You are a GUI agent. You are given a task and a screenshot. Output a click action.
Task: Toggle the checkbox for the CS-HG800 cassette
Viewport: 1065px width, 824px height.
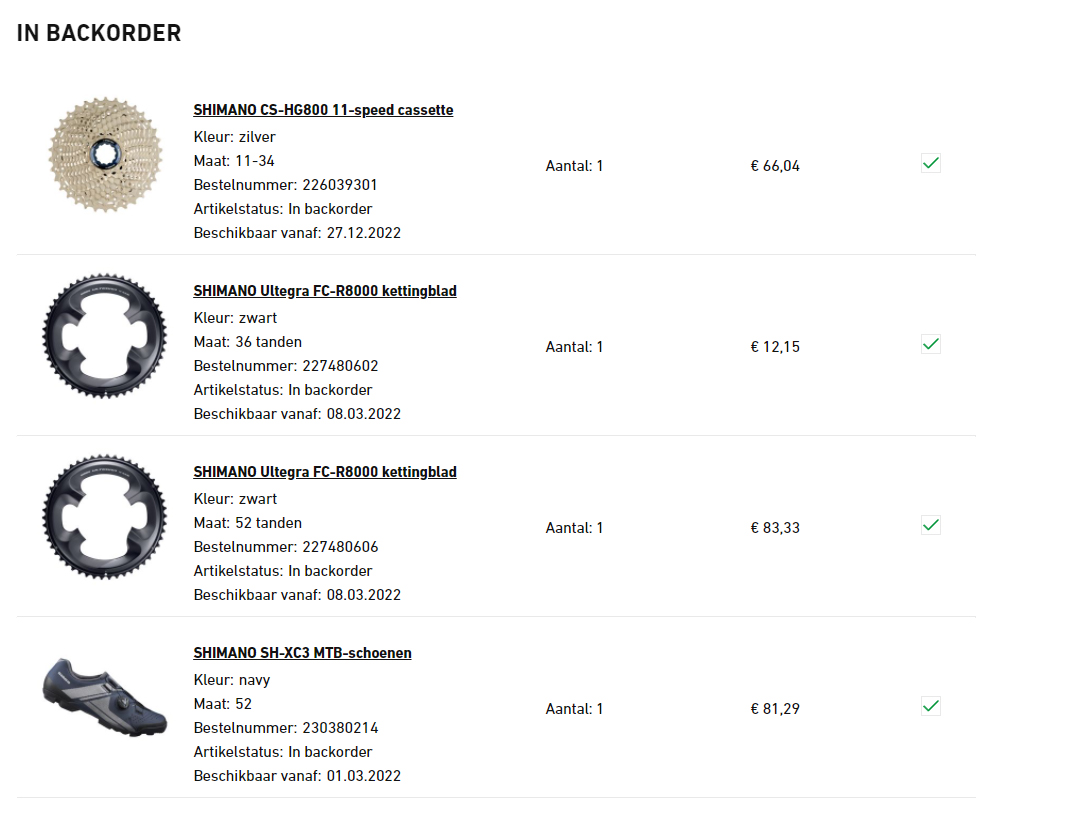[x=930, y=163]
